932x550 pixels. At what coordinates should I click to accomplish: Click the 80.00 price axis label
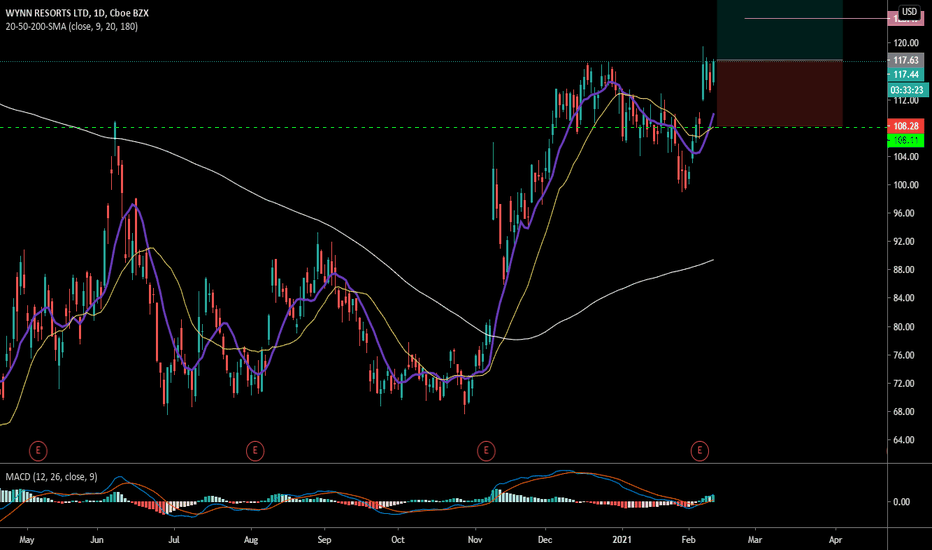tap(906, 326)
